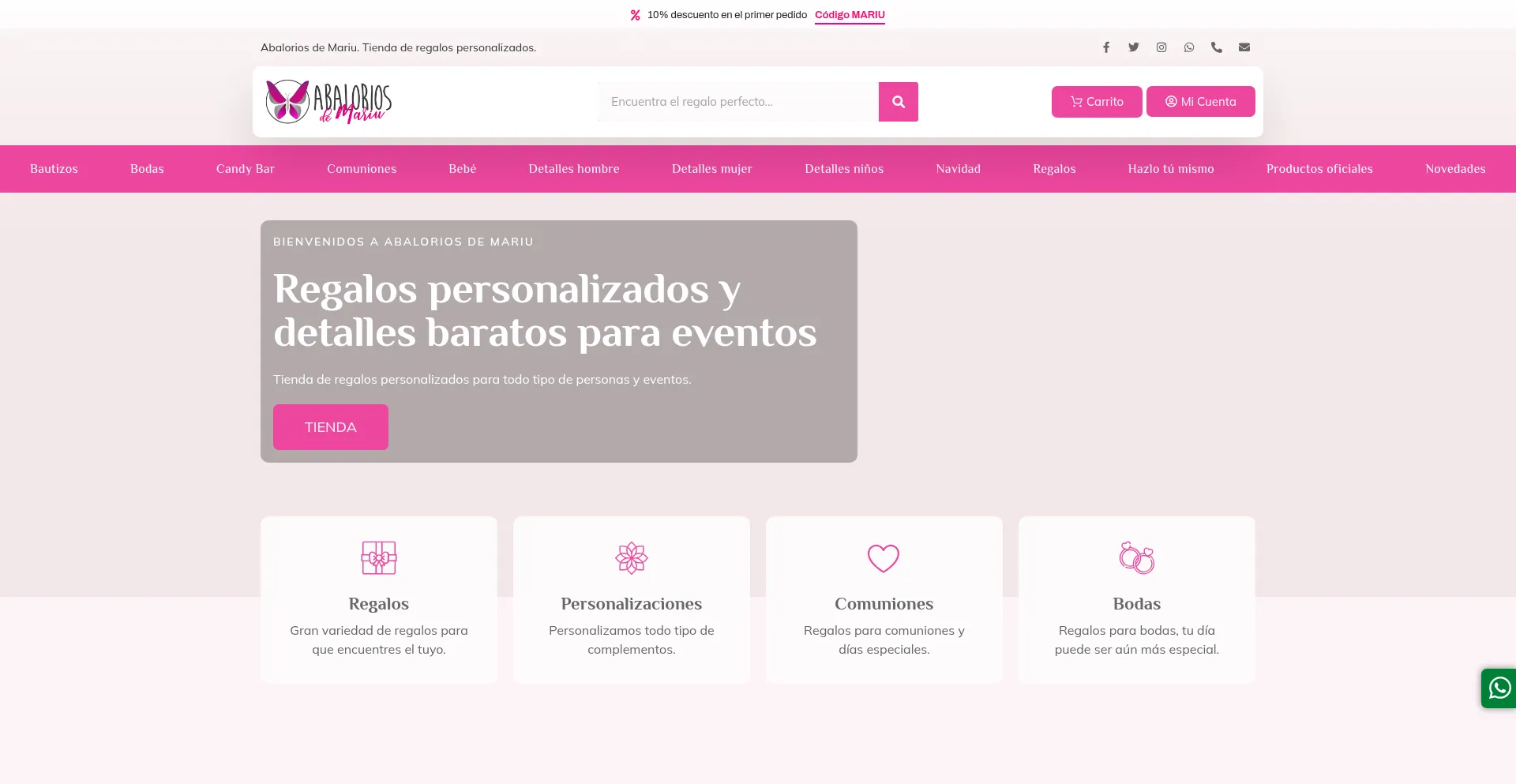This screenshot has height=784, width=1516.
Task: Select Detalles mujer in navigation
Action: (x=711, y=169)
